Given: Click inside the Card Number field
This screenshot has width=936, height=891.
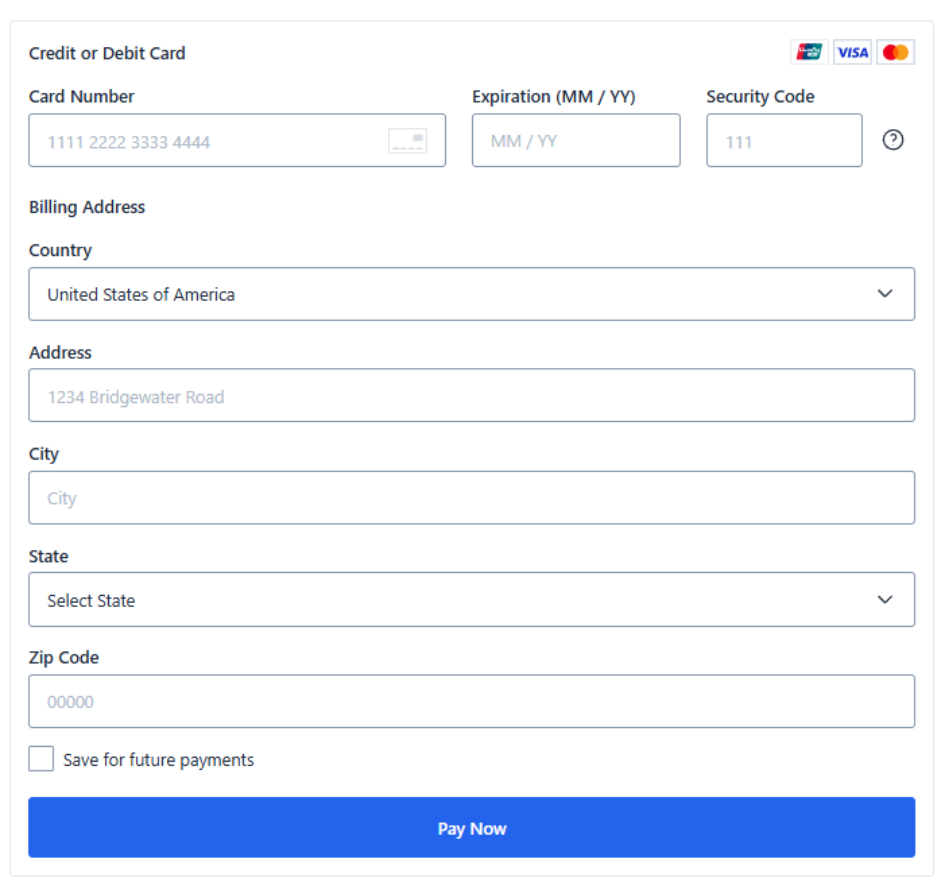Looking at the screenshot, I should (200, 141).
